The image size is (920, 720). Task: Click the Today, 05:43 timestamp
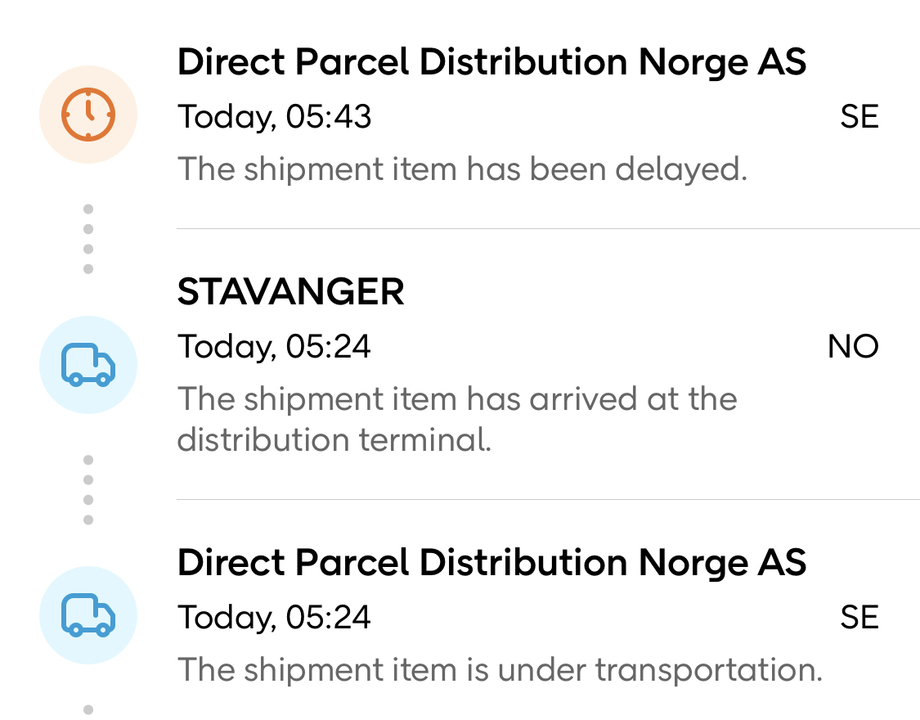click(274, 117)
